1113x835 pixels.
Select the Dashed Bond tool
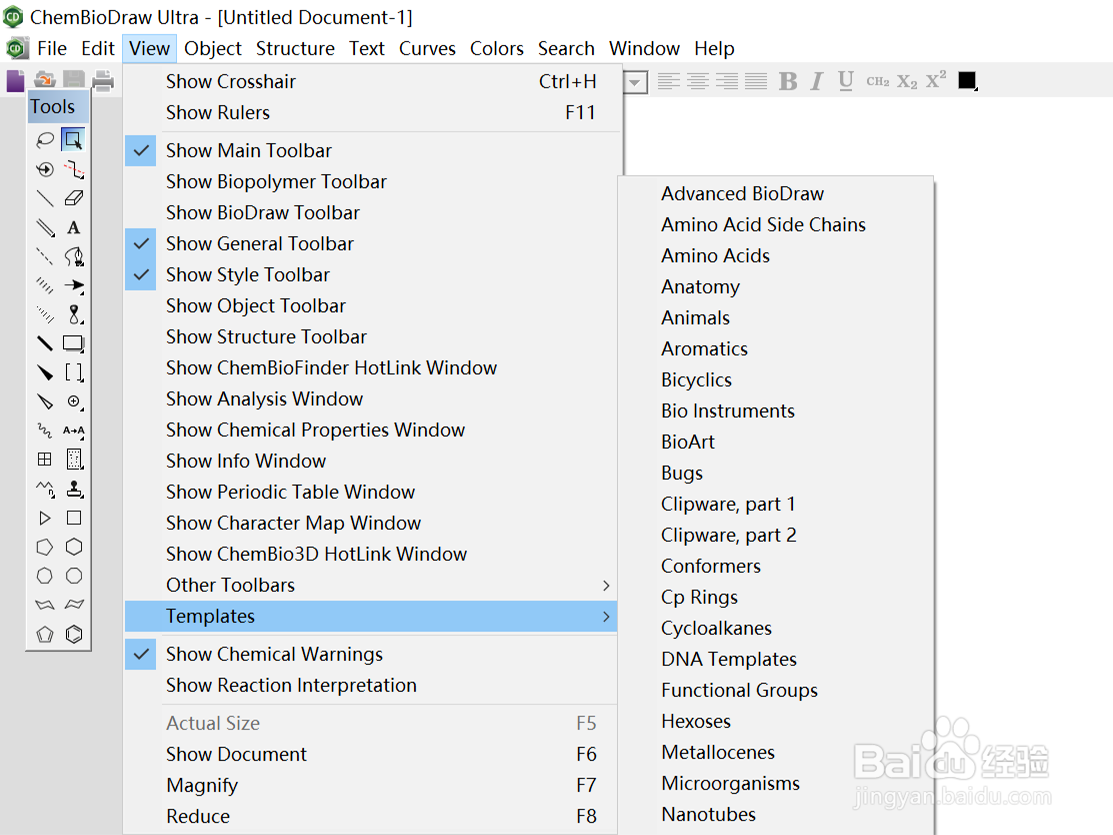pyautogui.click(x=45, y=256)
